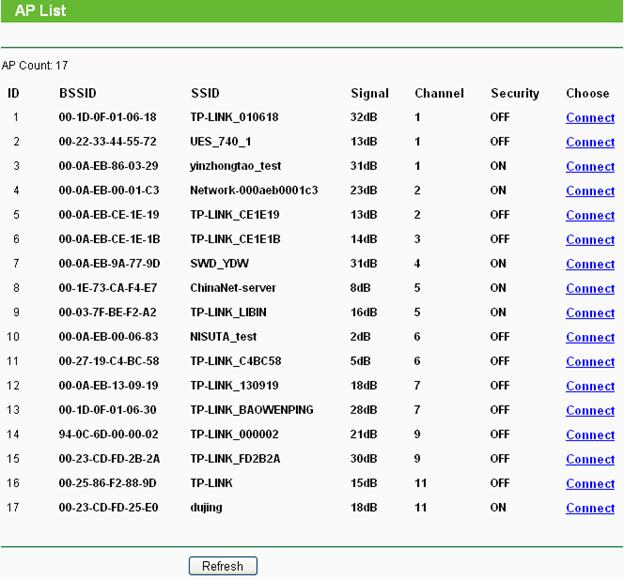The height and width of the screenshot is (579, 624).
Task: Click SSID text dujing
Action: (x=206, y=508)
